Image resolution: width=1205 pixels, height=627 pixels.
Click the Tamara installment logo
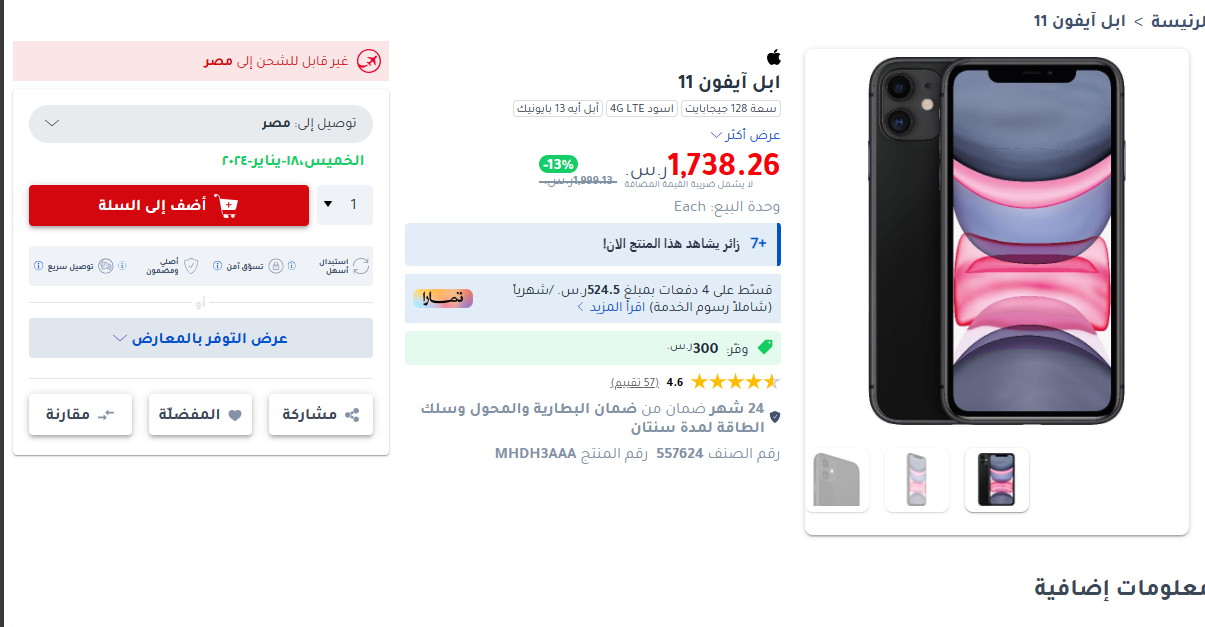(x=442, y=298)
